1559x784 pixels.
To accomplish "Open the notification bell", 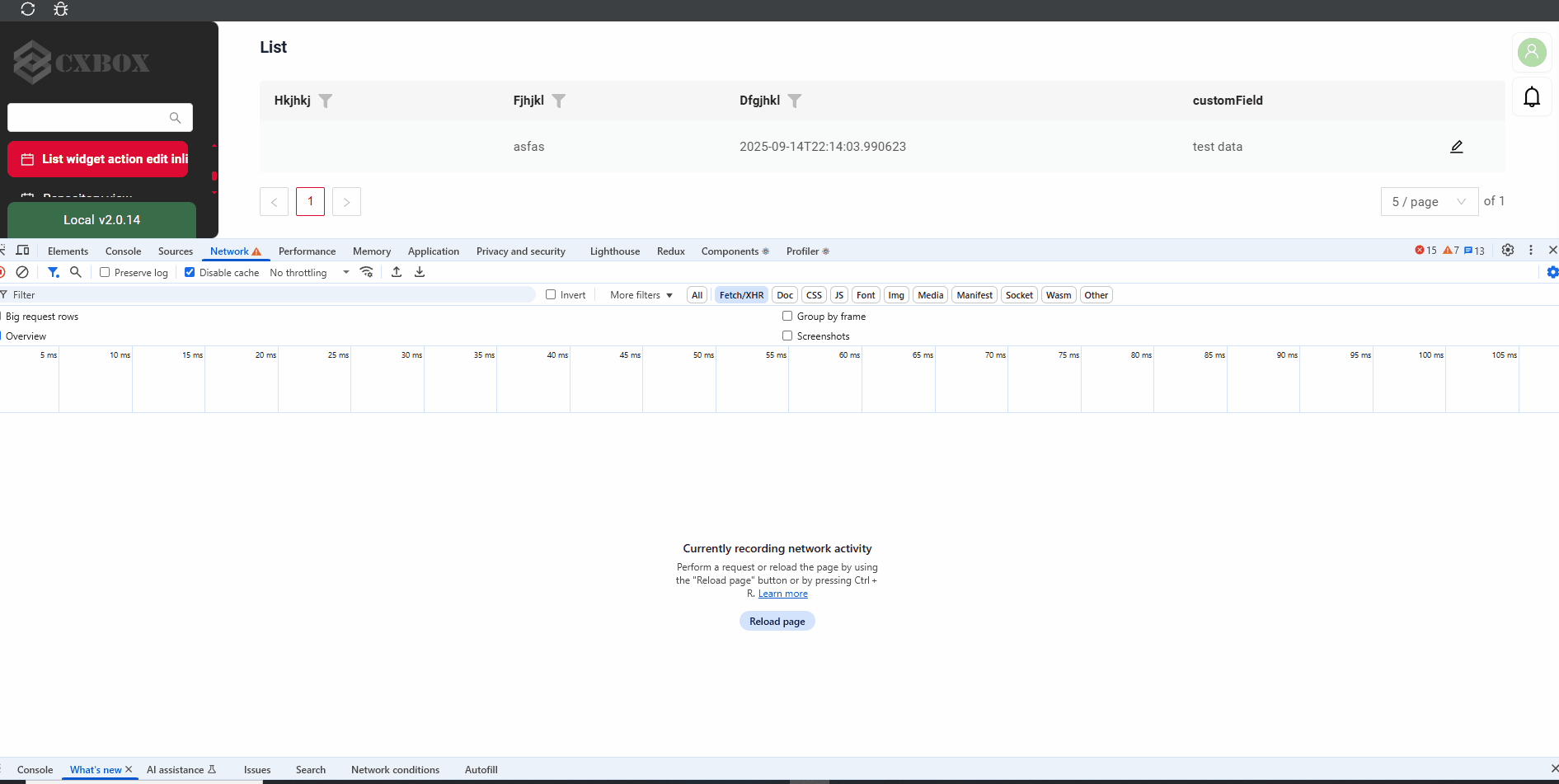I will [x=1532, y=97].
